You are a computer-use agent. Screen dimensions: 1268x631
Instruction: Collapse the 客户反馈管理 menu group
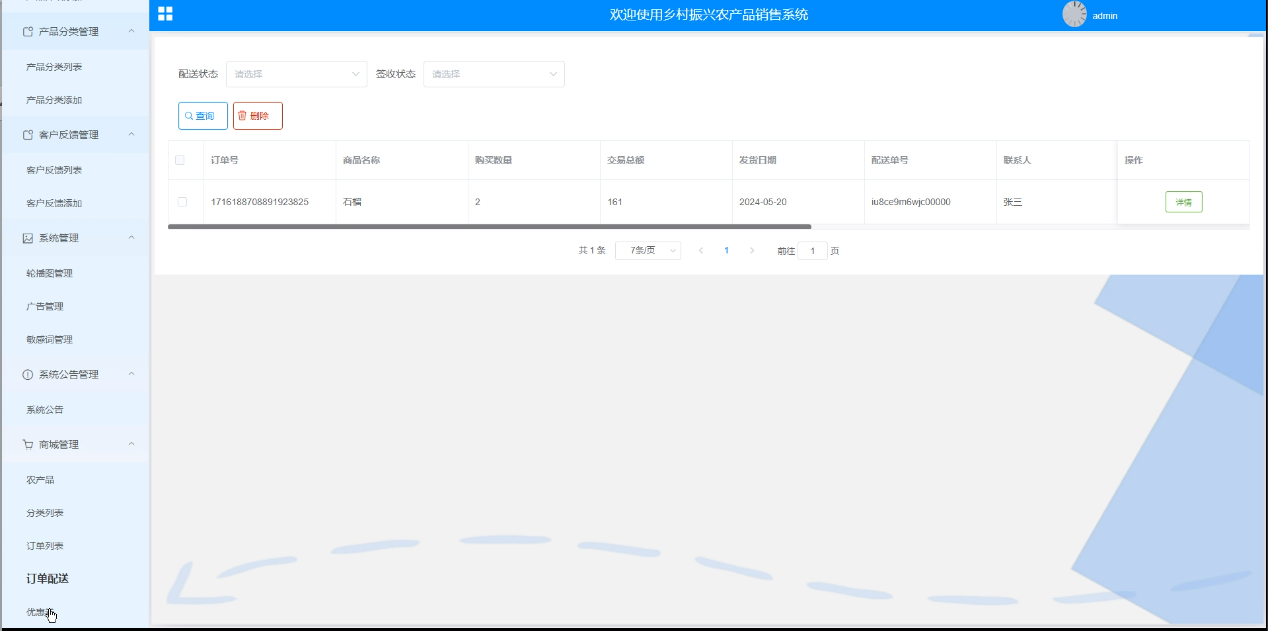132,135
